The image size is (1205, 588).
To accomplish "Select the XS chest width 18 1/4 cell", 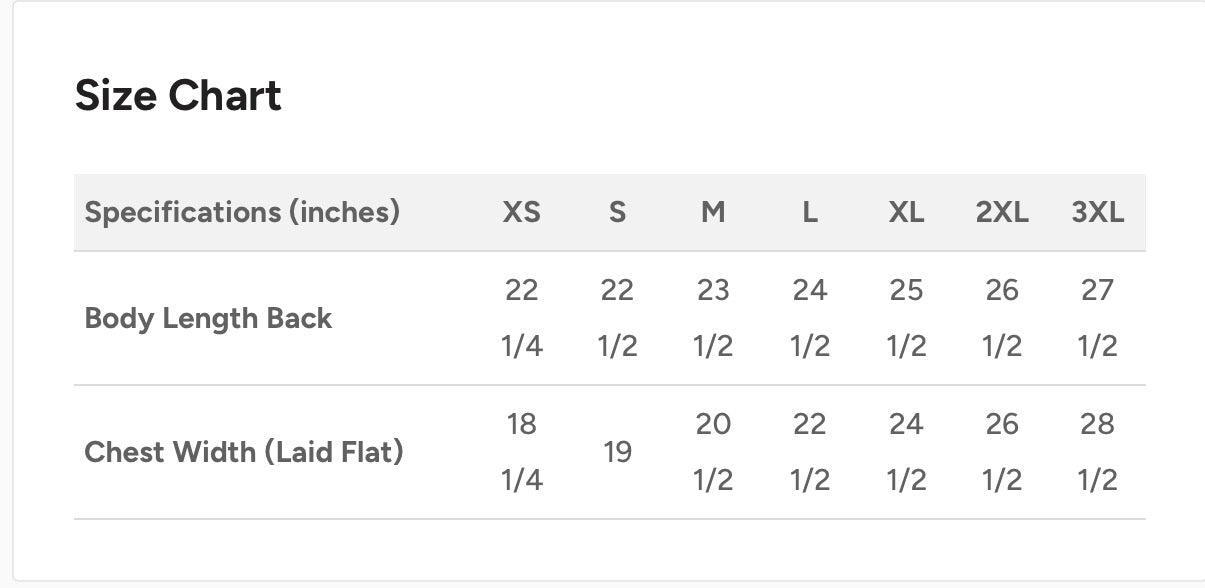I will coord(521,452).
